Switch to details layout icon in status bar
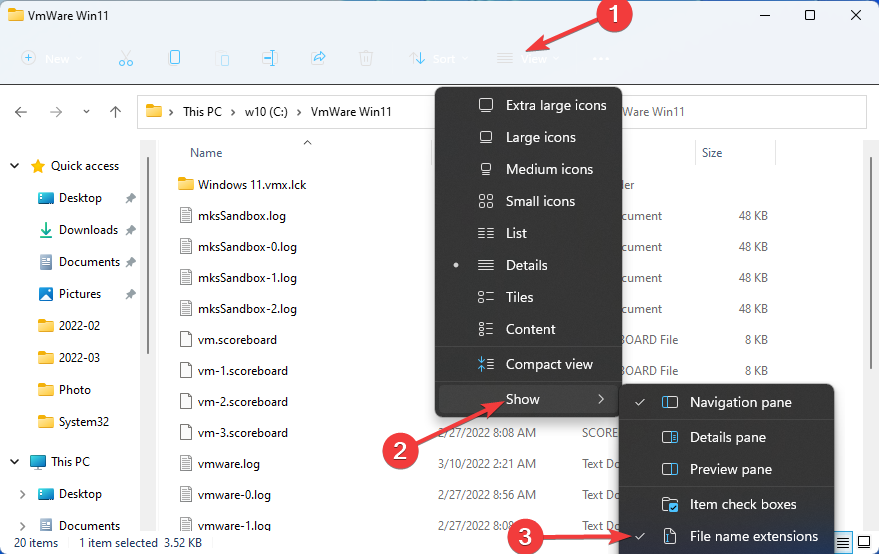The height and width of the screenshot is (554, 879). (843, 542)
